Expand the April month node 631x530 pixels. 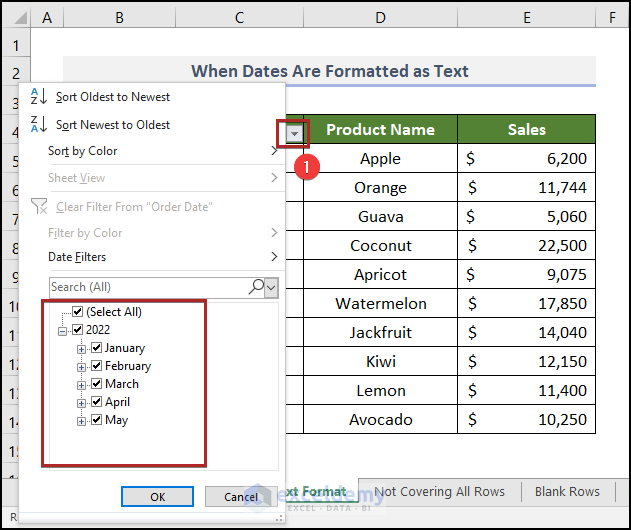pos(82,402)
